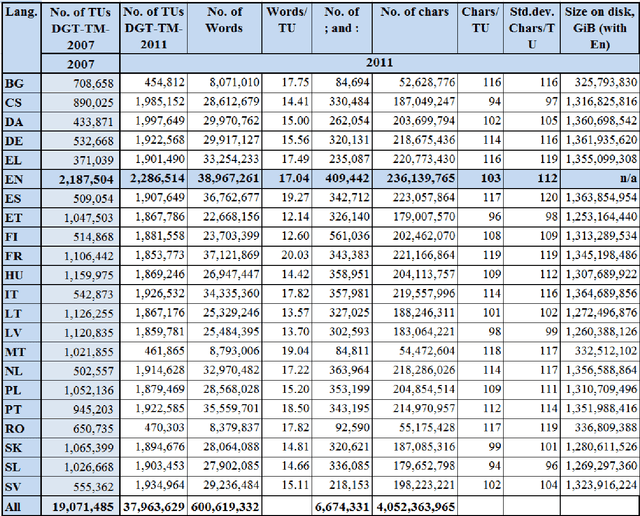The height and width of the screenshot is (516, 640).
Task: Click the total chars cell 4,052,363,965
Action: (414, 506)
